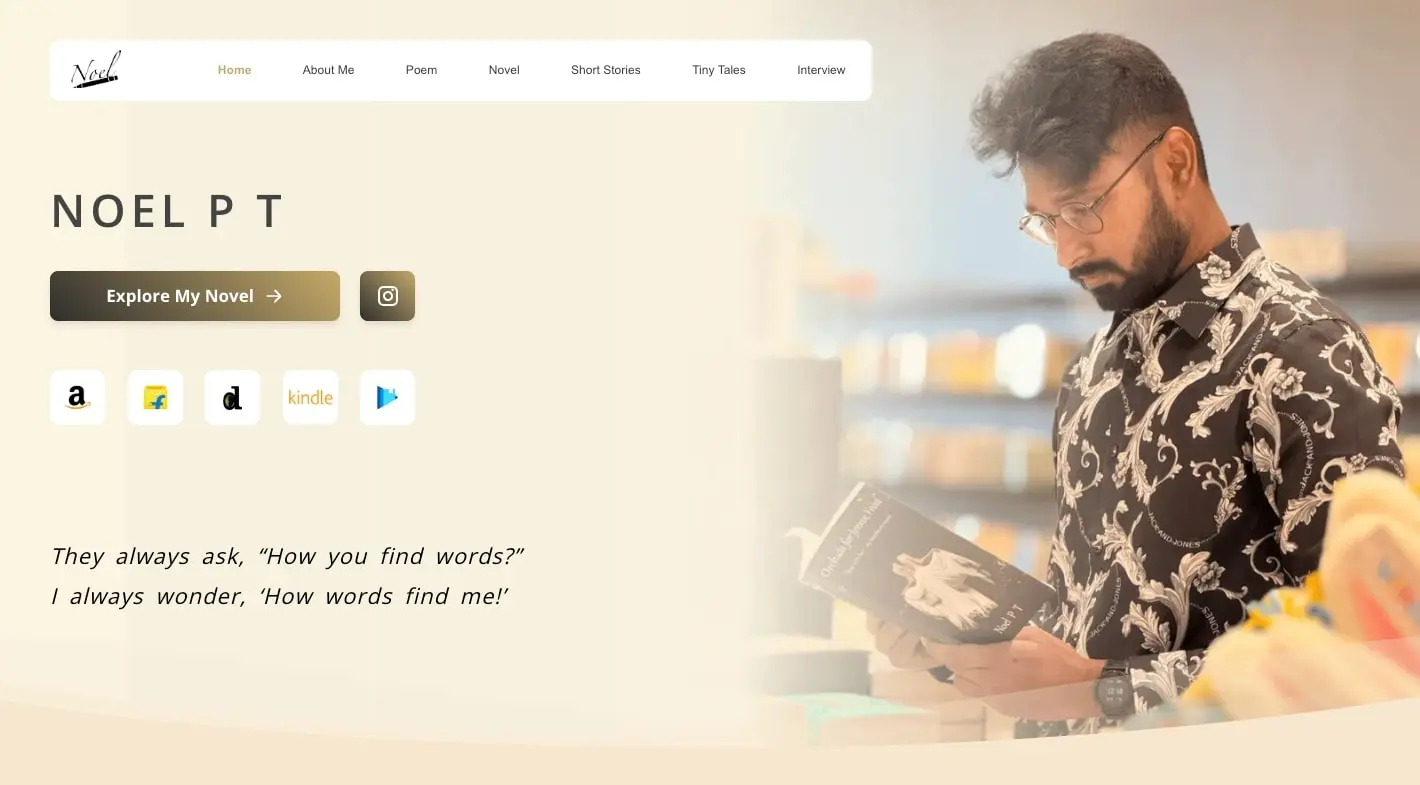Open the Kindle store icon
This screenshot has width=1420, height=785.
coord(310,397)
